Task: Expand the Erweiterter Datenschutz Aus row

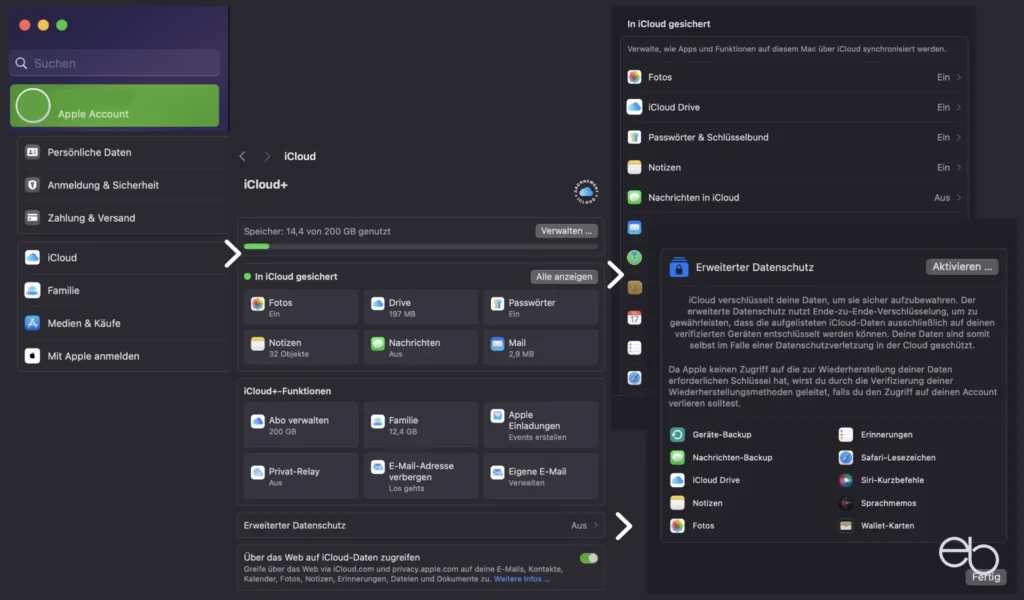Action: (421, 525)
